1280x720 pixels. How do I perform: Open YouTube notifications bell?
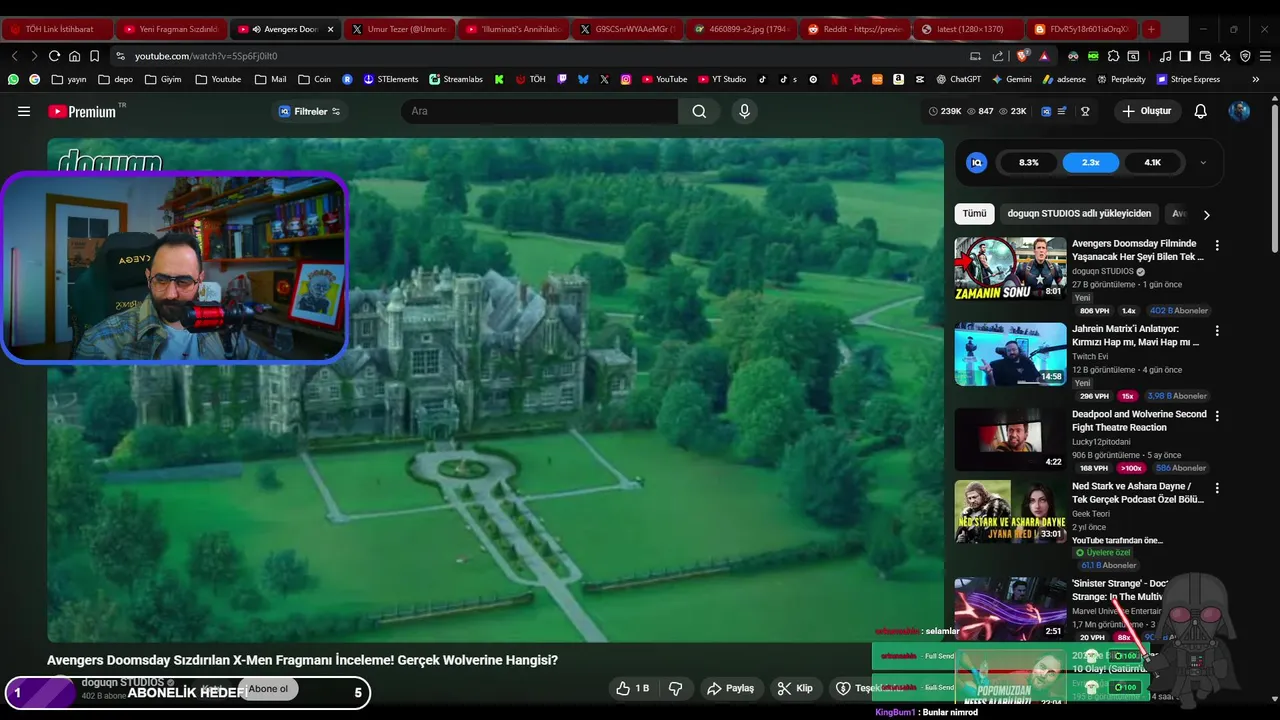(x=1200, y=111)
